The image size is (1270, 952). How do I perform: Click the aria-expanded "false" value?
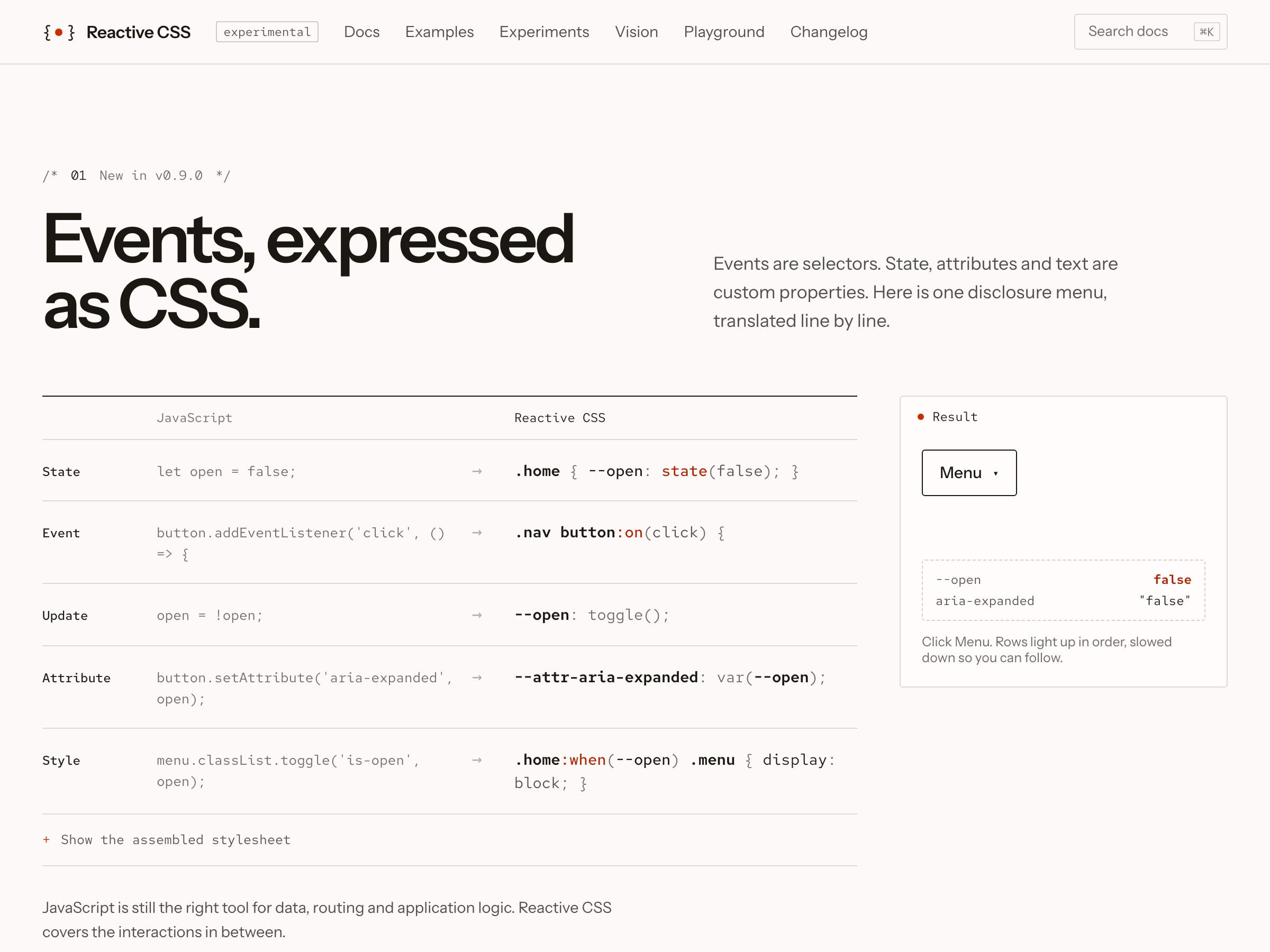1165,601
